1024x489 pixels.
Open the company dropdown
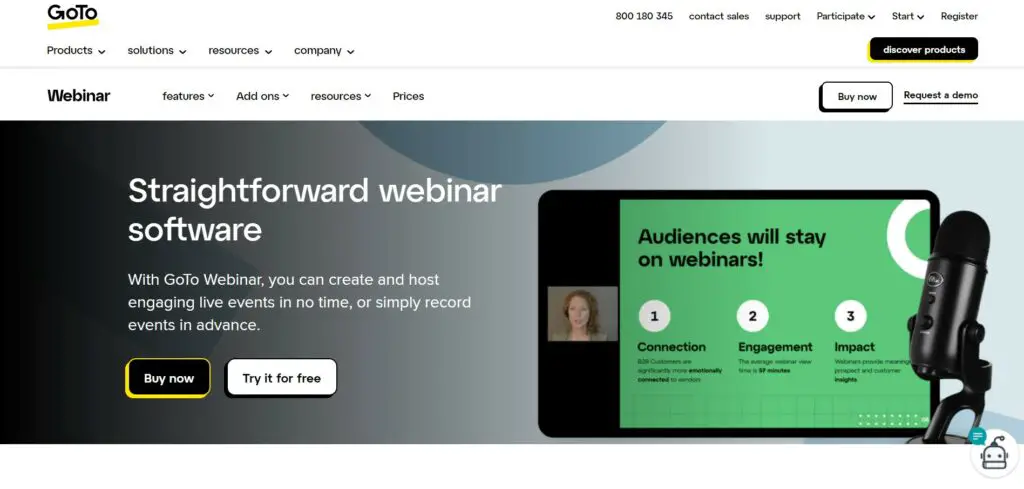point(324,50)
